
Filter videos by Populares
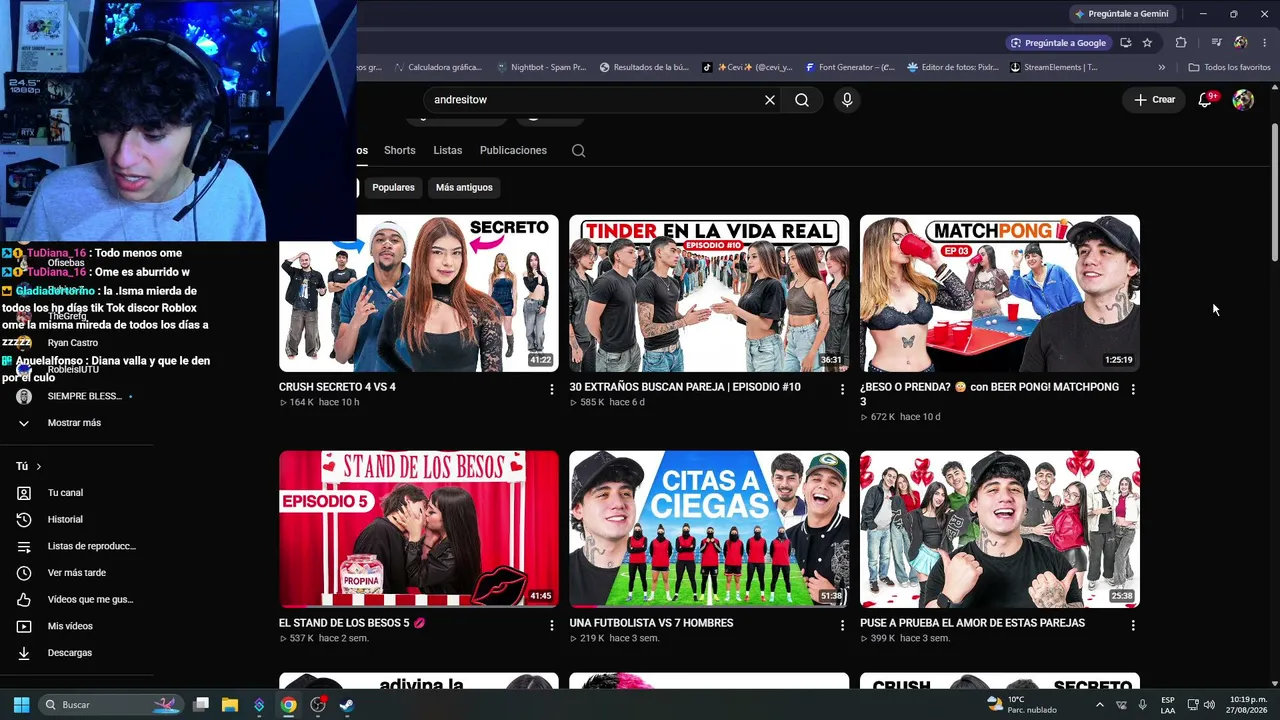pos(393,187)
